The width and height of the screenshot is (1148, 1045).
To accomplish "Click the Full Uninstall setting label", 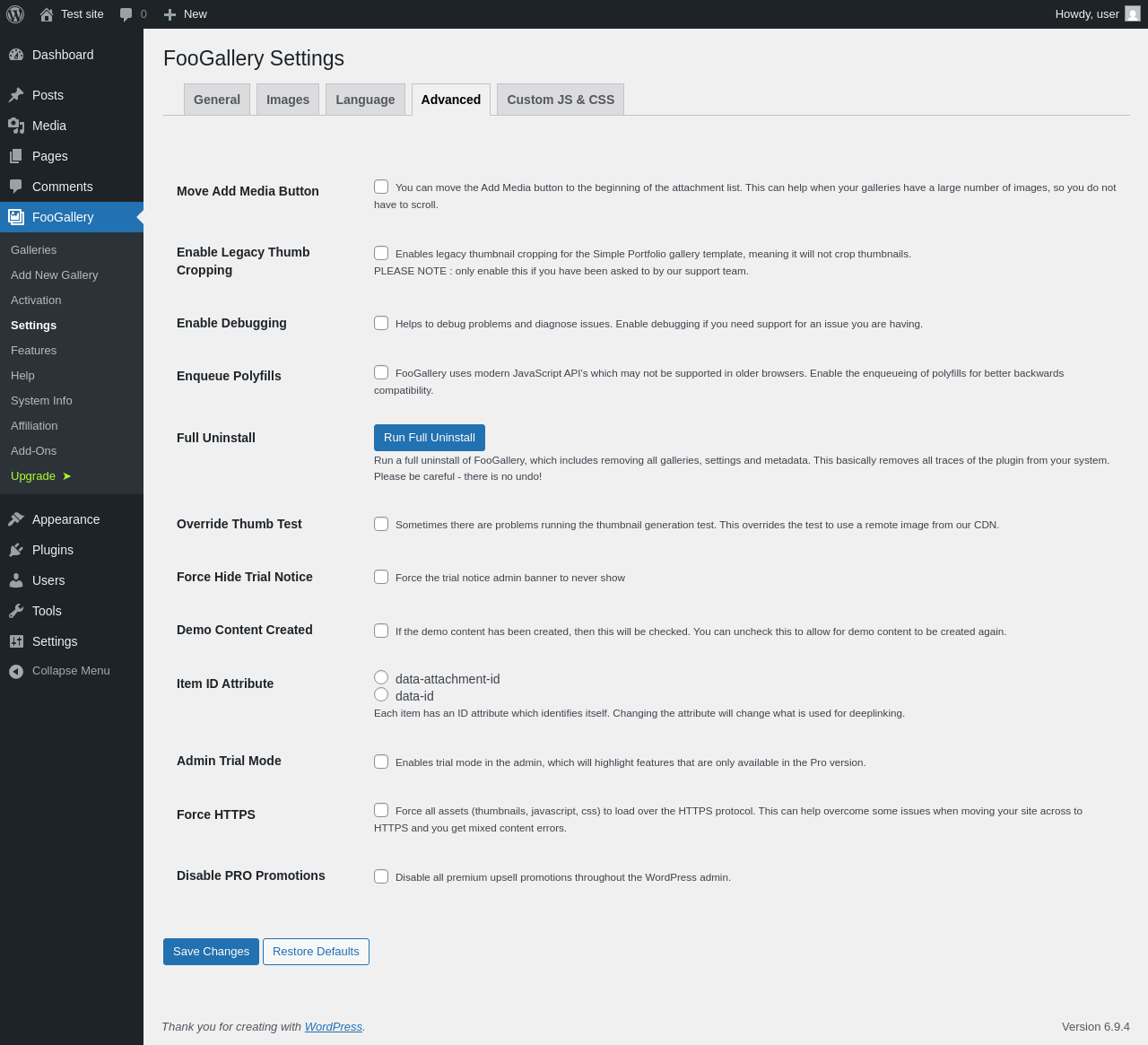I will pyautogui.click(x=216, y=438).
